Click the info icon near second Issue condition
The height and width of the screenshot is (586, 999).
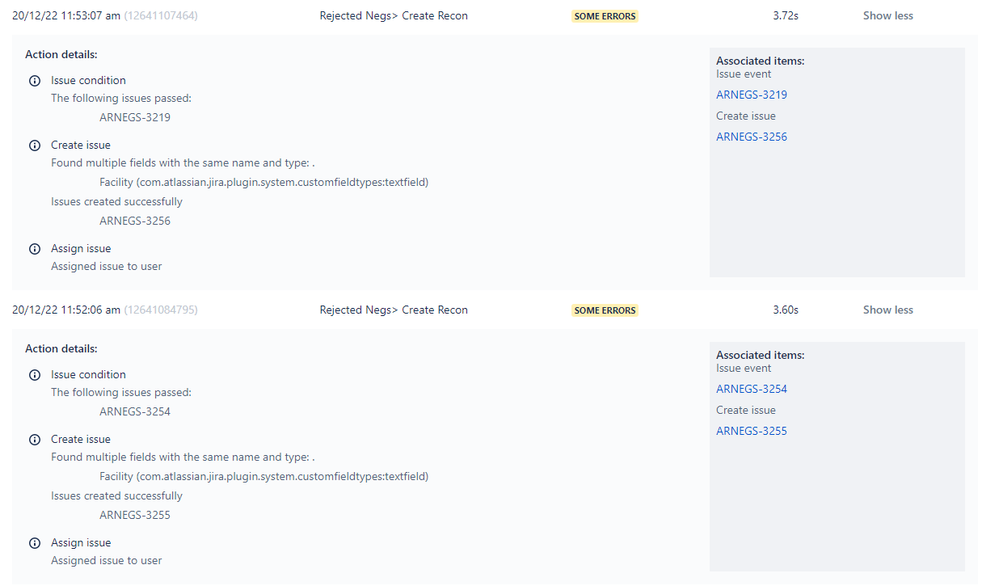(x=34, y=374)
